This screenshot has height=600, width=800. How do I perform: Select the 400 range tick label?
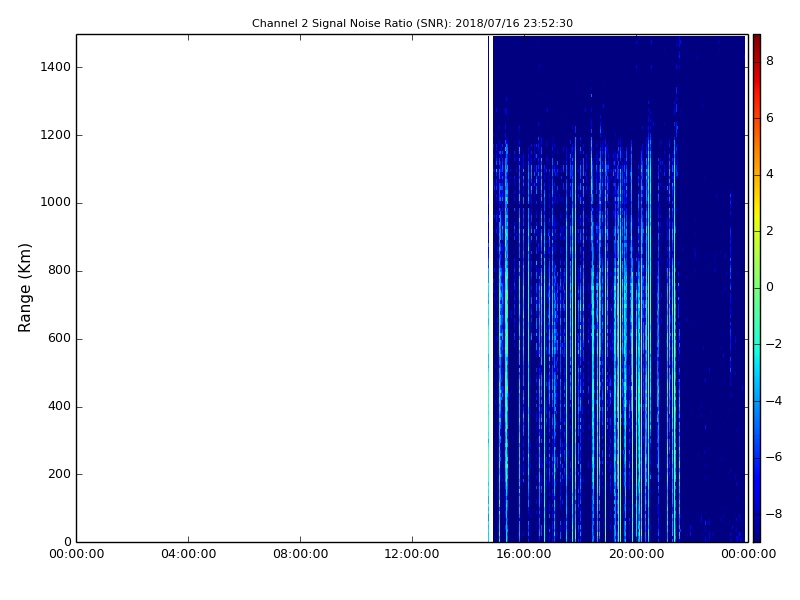(59, 406)
